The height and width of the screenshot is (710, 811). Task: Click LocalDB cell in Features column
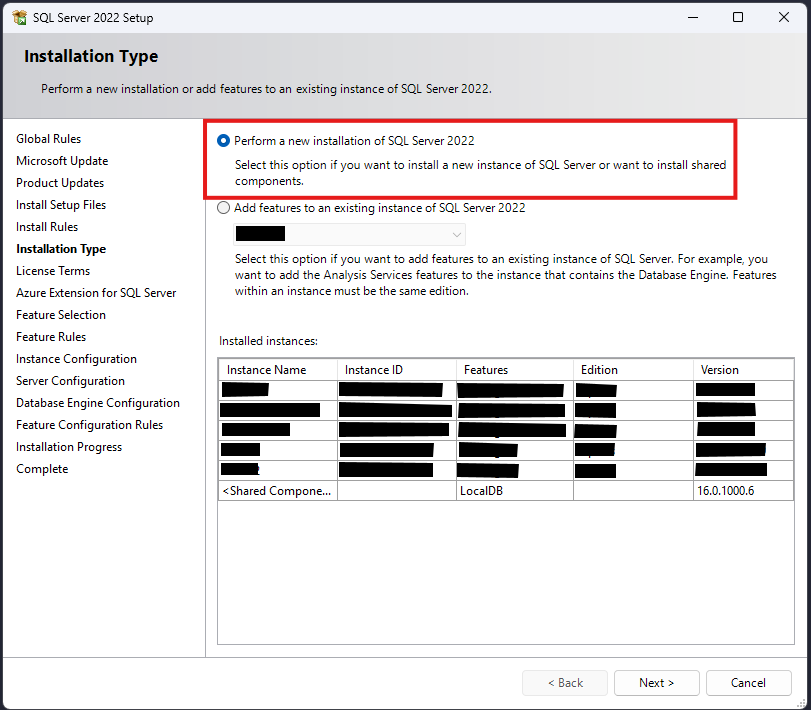point(480,491)
